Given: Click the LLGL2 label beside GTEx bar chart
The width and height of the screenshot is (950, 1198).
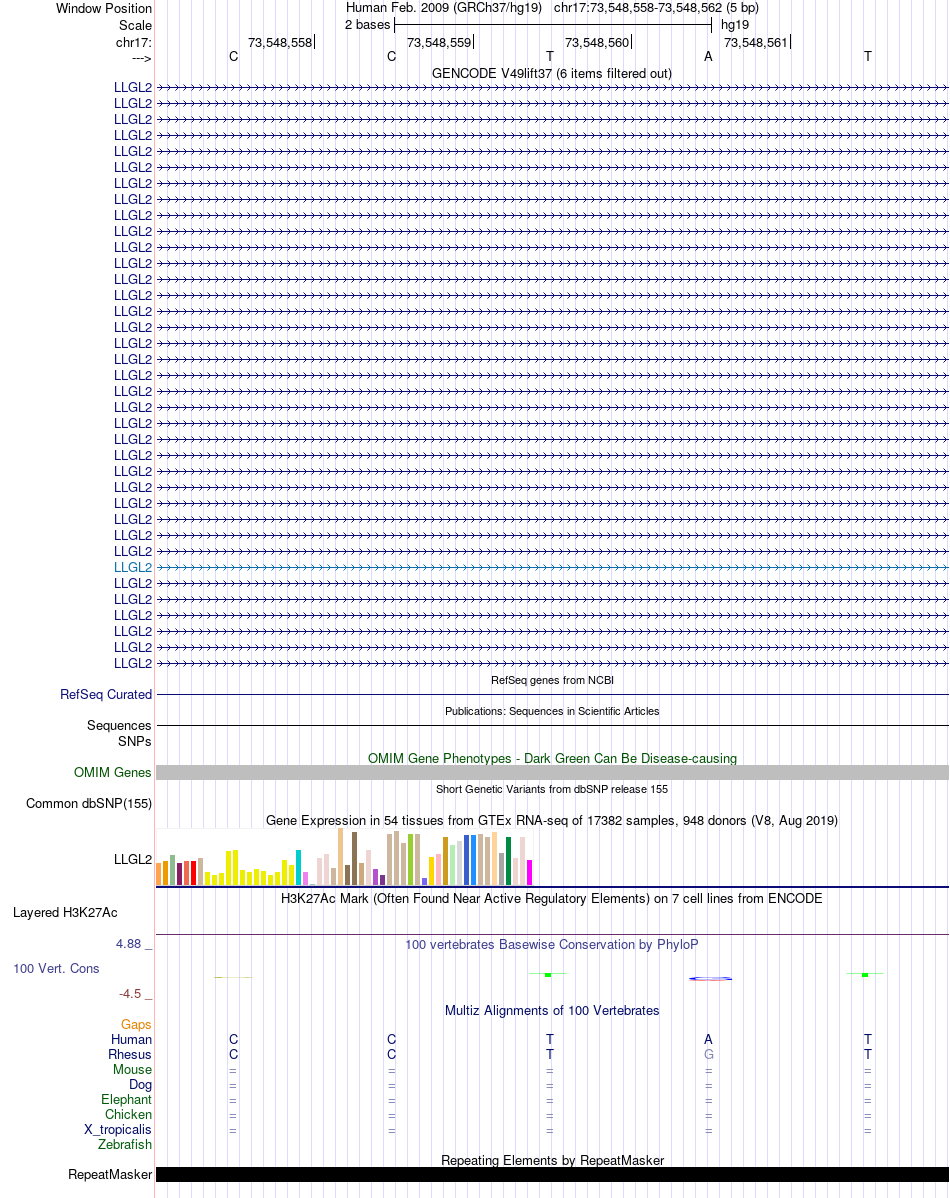Looking at the screenshot, I should pos(133,860).
